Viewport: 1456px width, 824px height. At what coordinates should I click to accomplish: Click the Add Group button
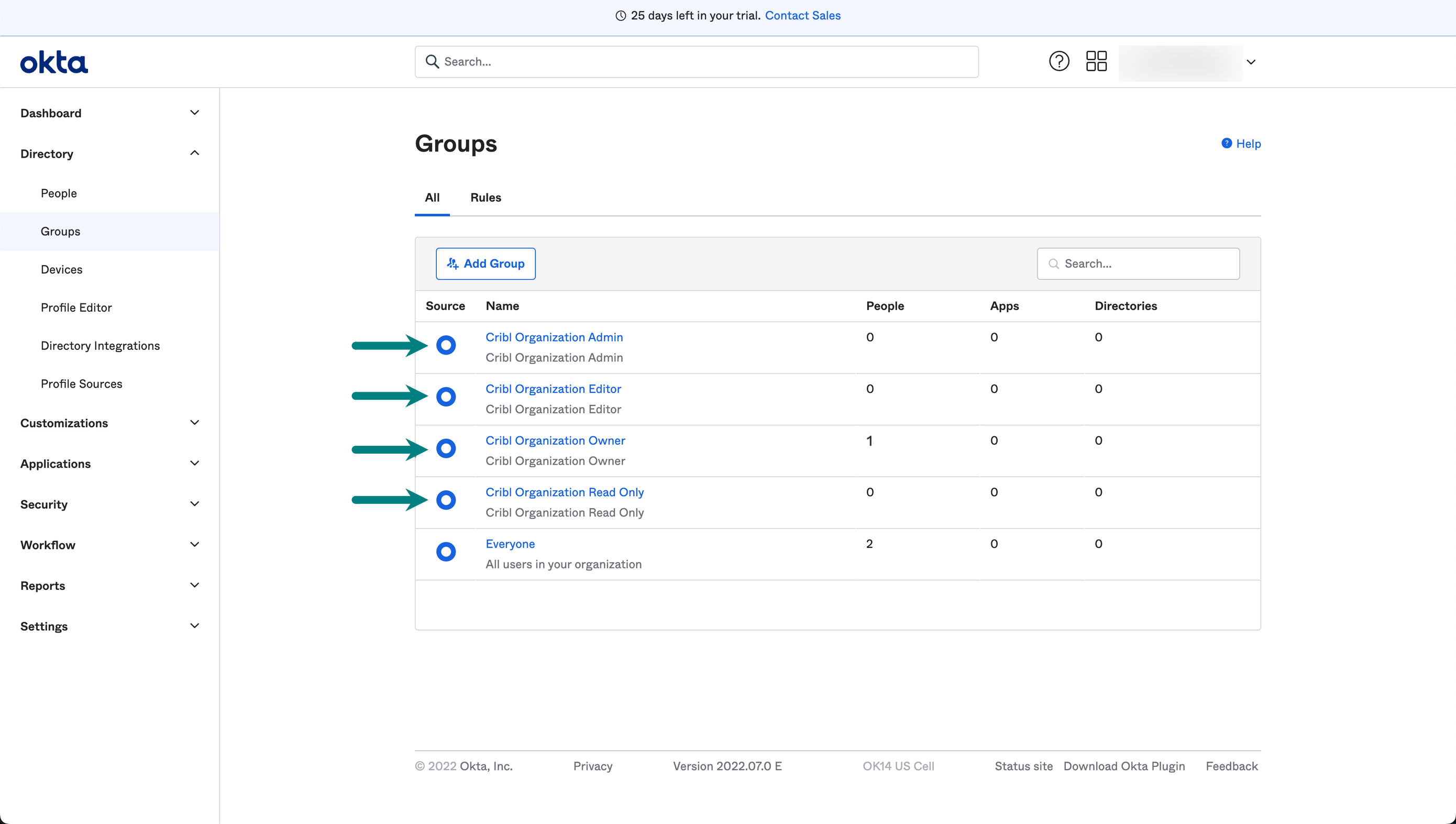tap(486, 263)
